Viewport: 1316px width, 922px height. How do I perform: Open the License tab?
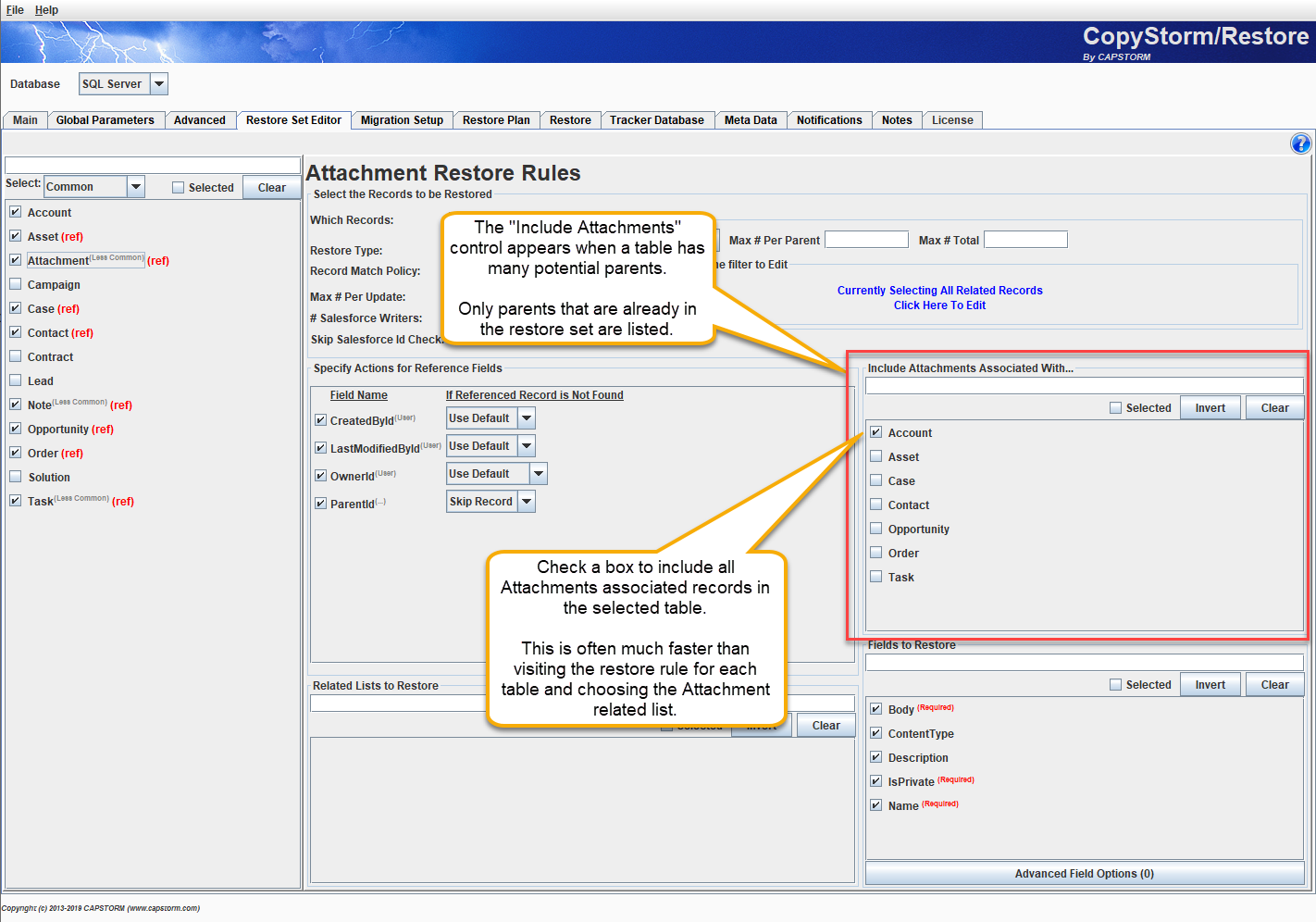click(x=952, y=120)
